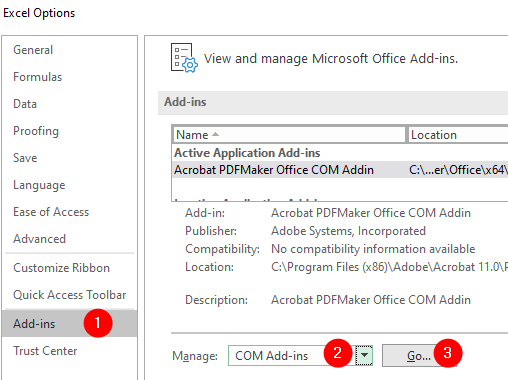Click the Description value Acrobat PDFMaker text

coord(371,300)
